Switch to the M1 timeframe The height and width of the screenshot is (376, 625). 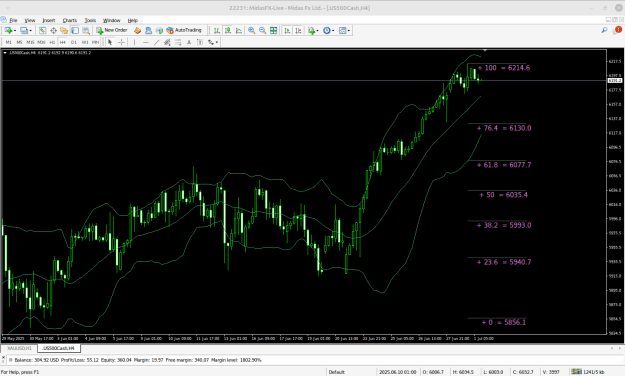click(x=8, y=42)
